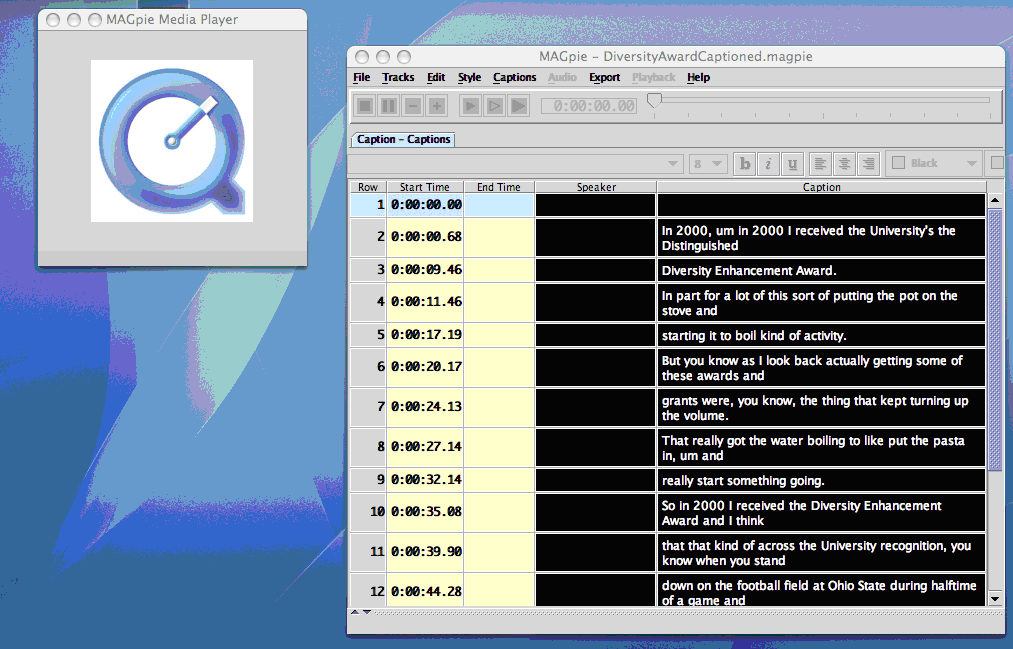Image resolution: width=1013 pixels, height=649 pixels.
Task: Click start time 0:00:44.28
Action: coord(426,590)
